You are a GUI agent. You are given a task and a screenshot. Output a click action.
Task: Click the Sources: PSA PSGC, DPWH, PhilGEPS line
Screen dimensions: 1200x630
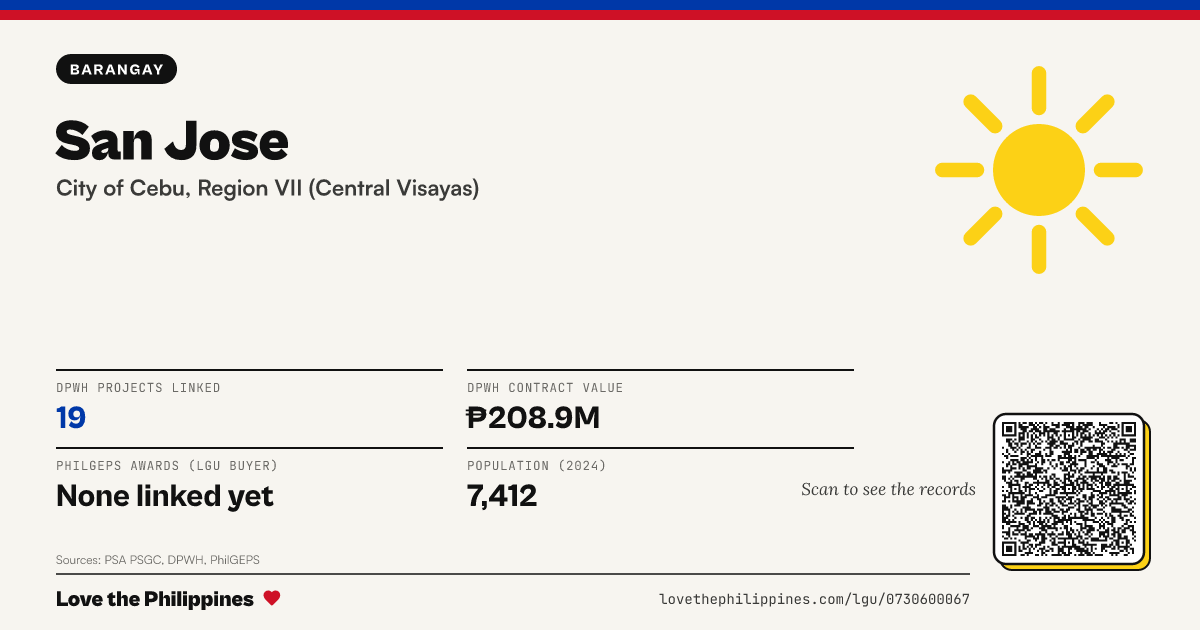tap(158, 560)
